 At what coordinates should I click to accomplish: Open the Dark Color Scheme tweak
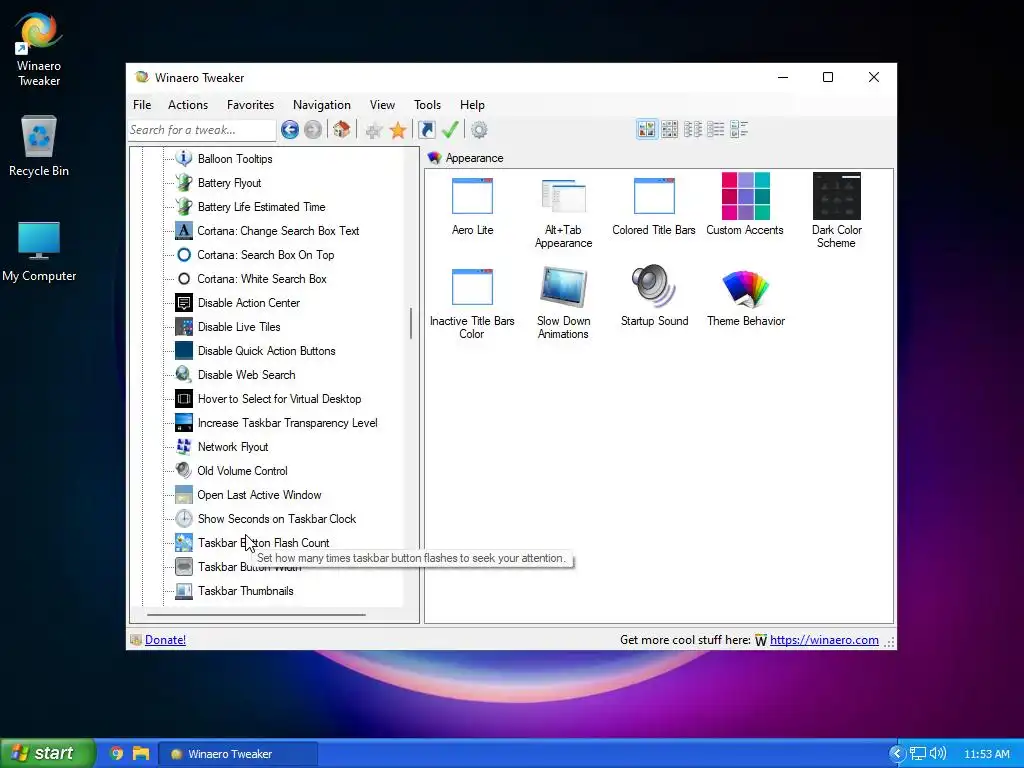pos(837,212)
